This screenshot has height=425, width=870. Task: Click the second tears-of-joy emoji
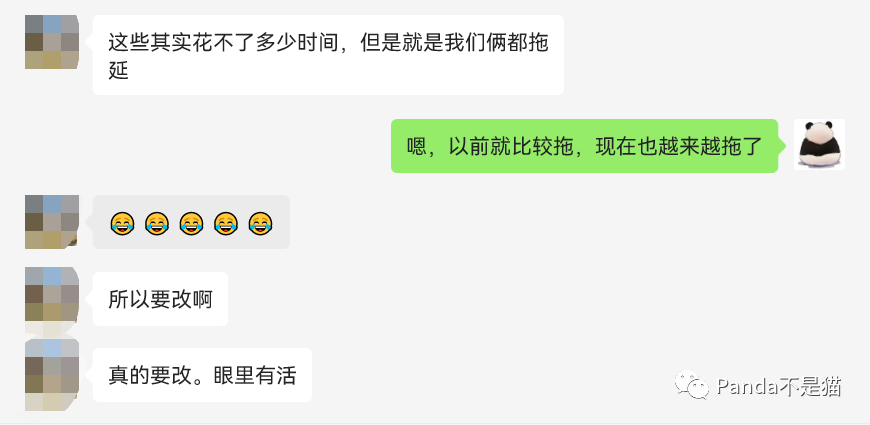pyautogui.click(x=156, y=223)
